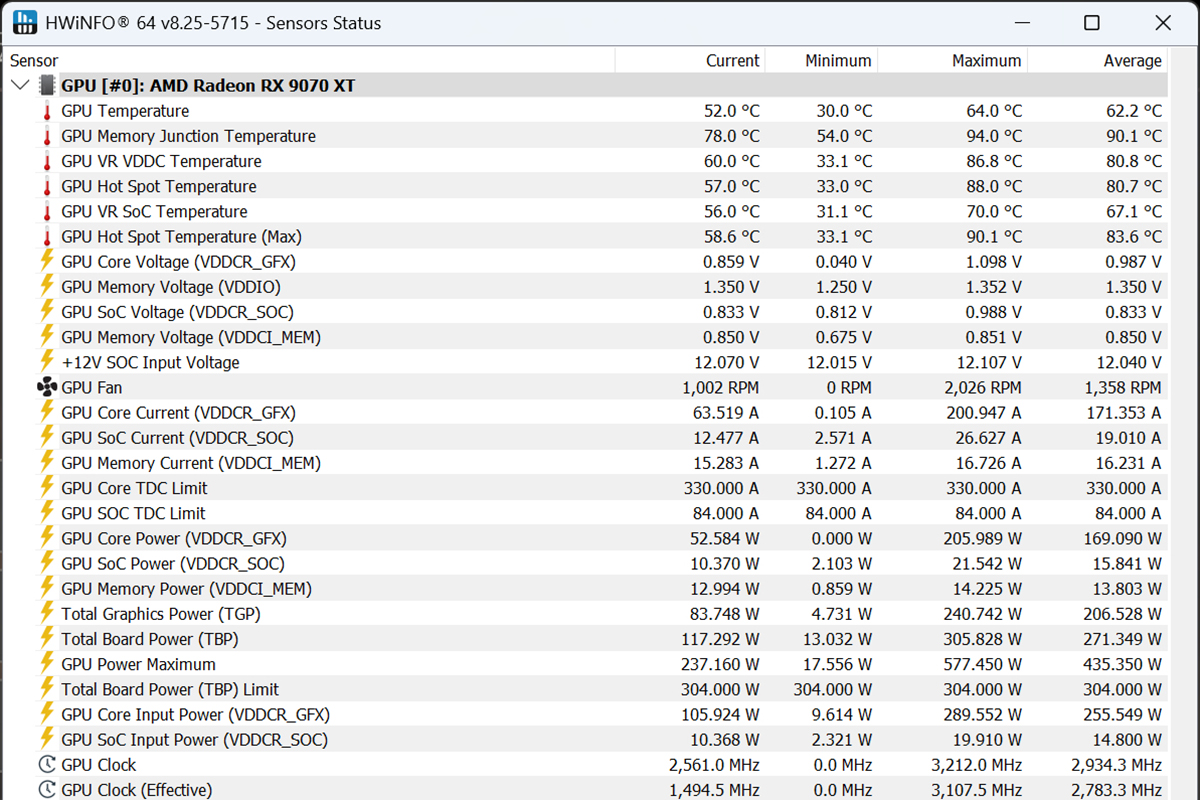Click the thermometer icon for GPU Temperature

pos(46,111)
